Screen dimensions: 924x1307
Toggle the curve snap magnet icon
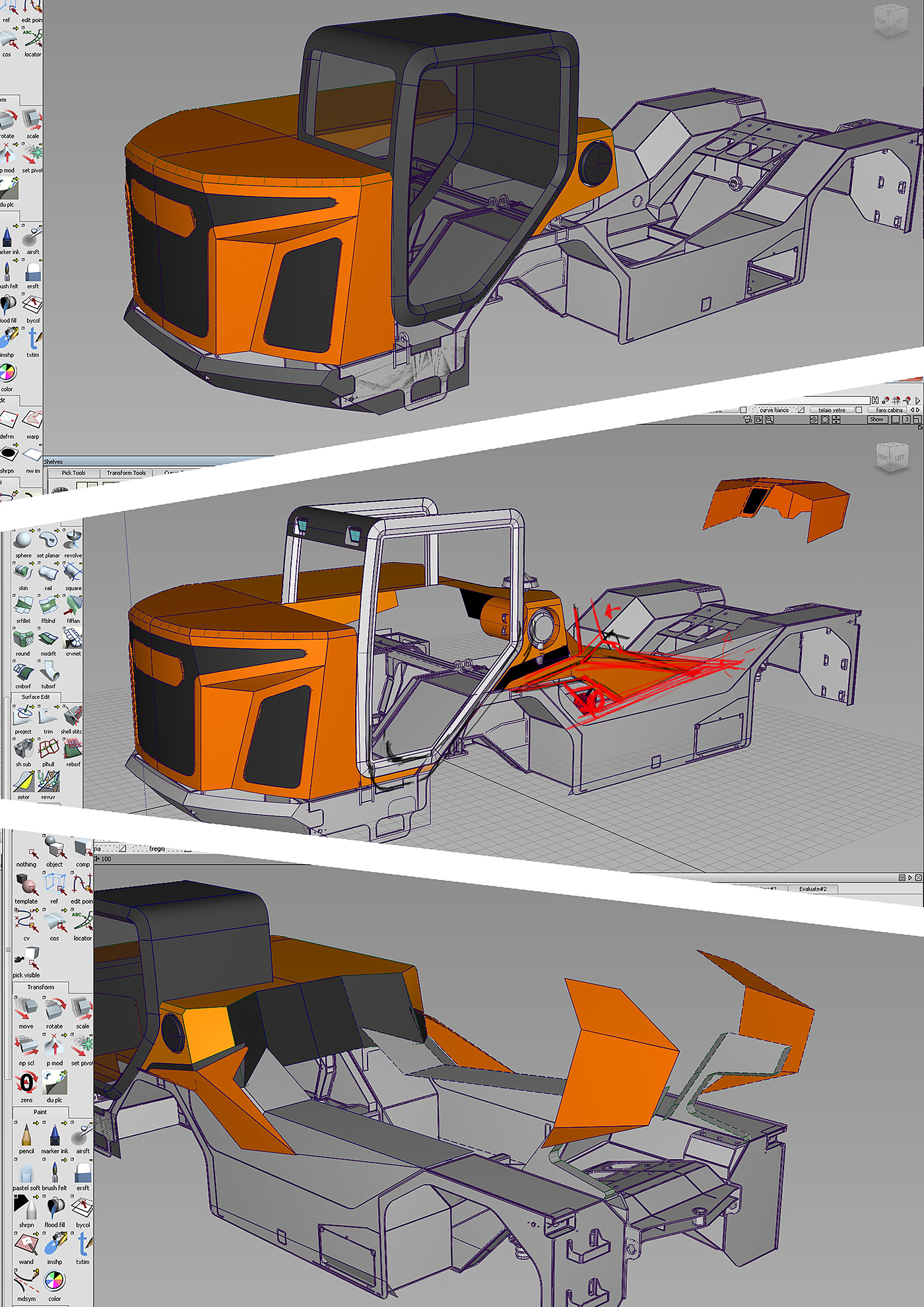click(907, 400)
